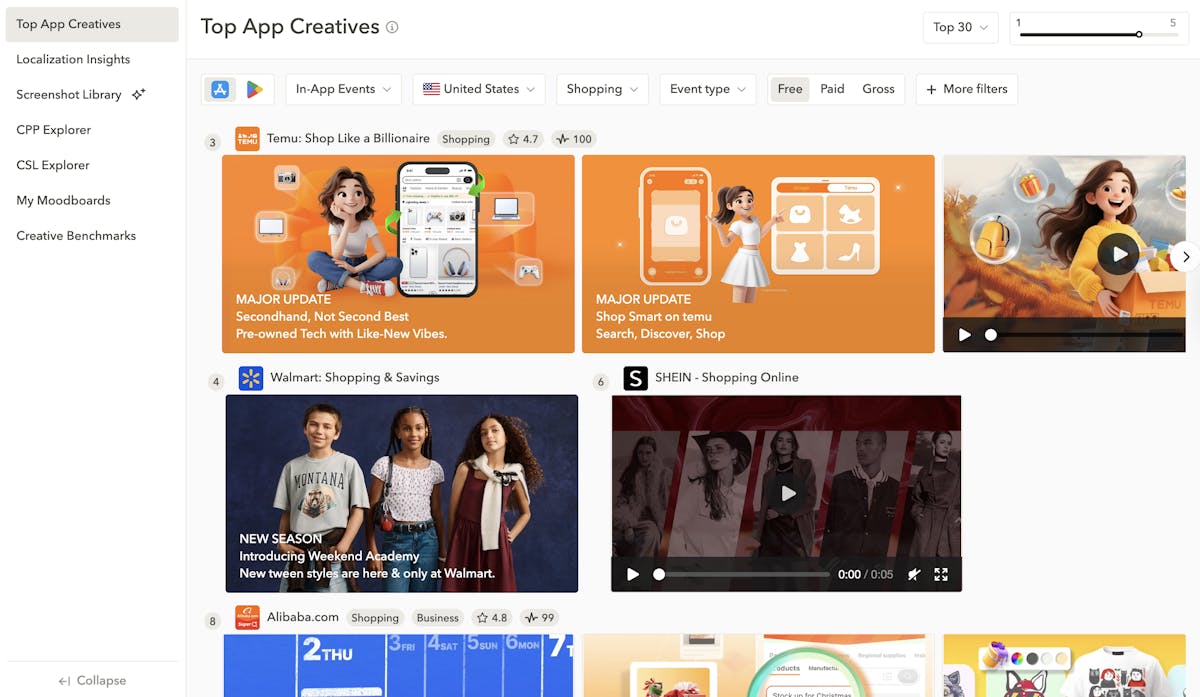1200x697 pixels.
Task: Go to Creative Benchmarks in the sidebar
Action: click(76, 236)
